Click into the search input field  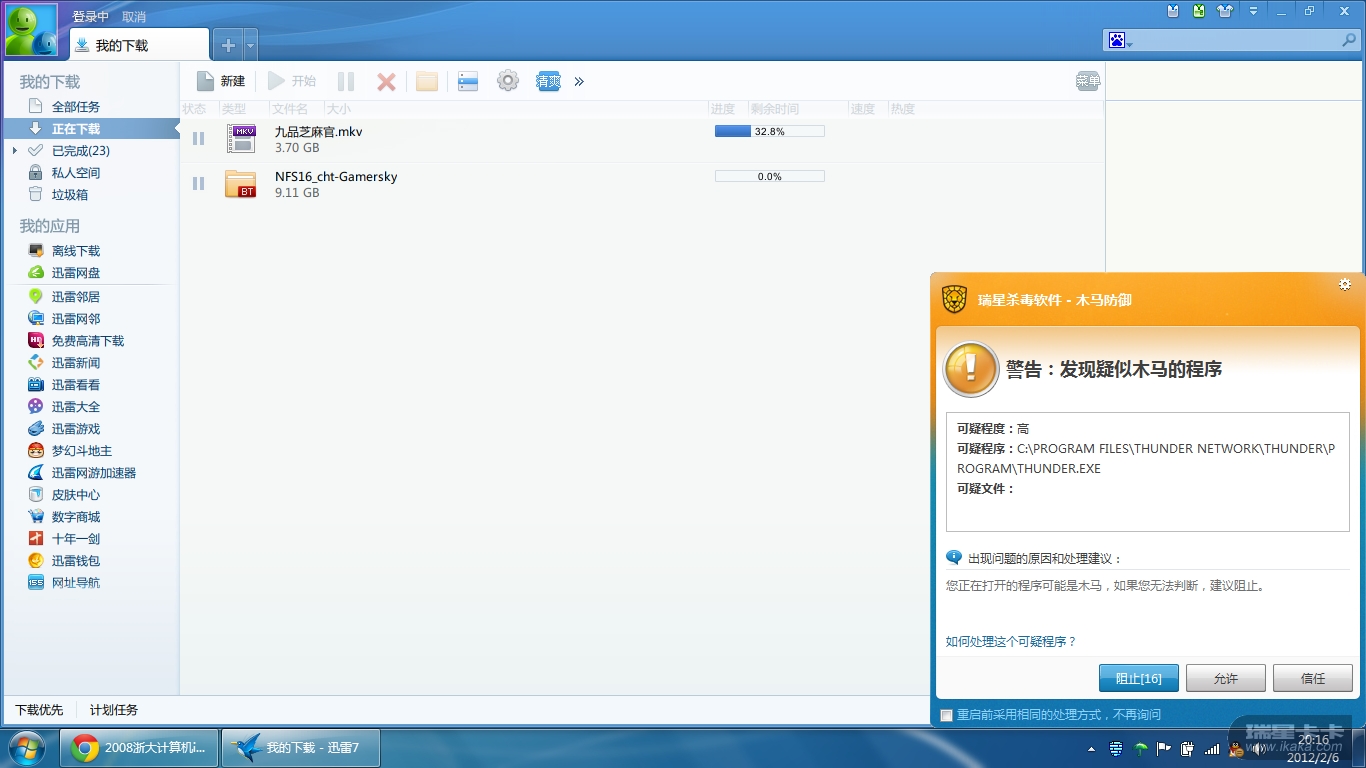pyautogui.click(x=1236, y=41)
